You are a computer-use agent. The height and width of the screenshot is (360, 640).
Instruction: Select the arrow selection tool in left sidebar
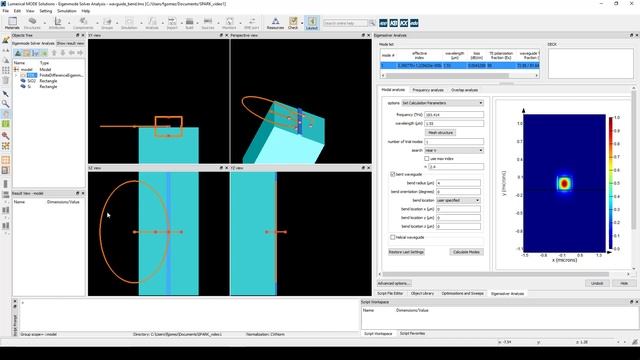point(5,94)
